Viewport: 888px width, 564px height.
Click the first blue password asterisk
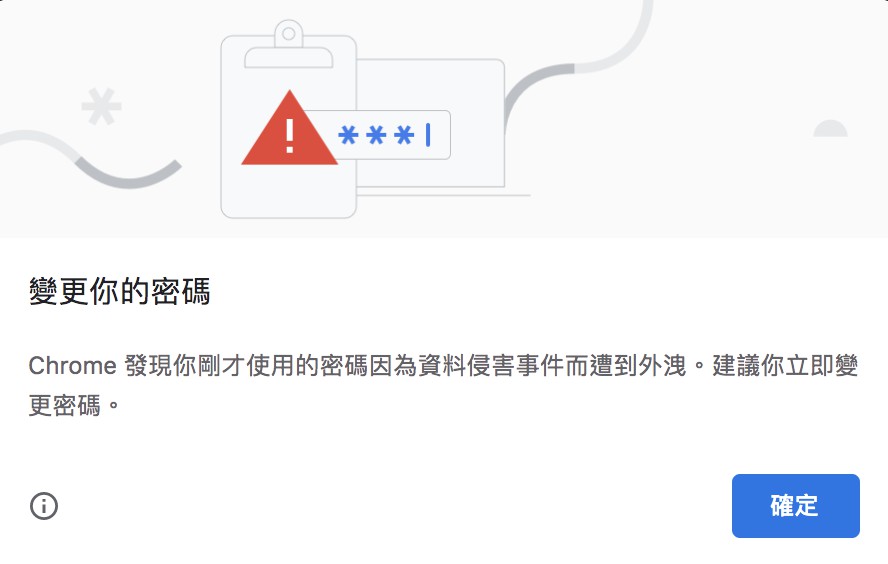(x=348, y=135)
